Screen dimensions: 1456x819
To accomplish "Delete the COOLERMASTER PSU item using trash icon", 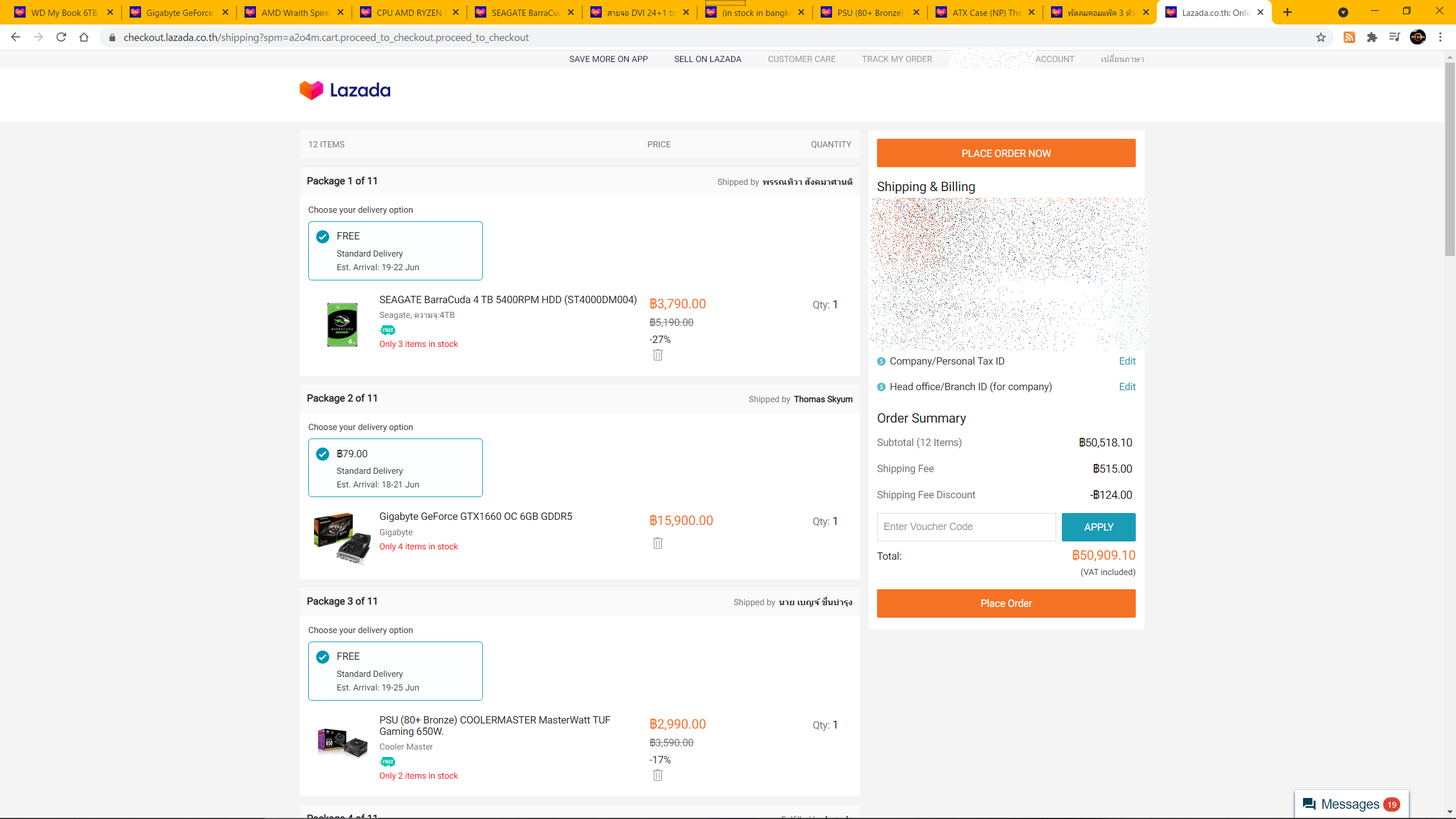I will (x=657, y=775).
